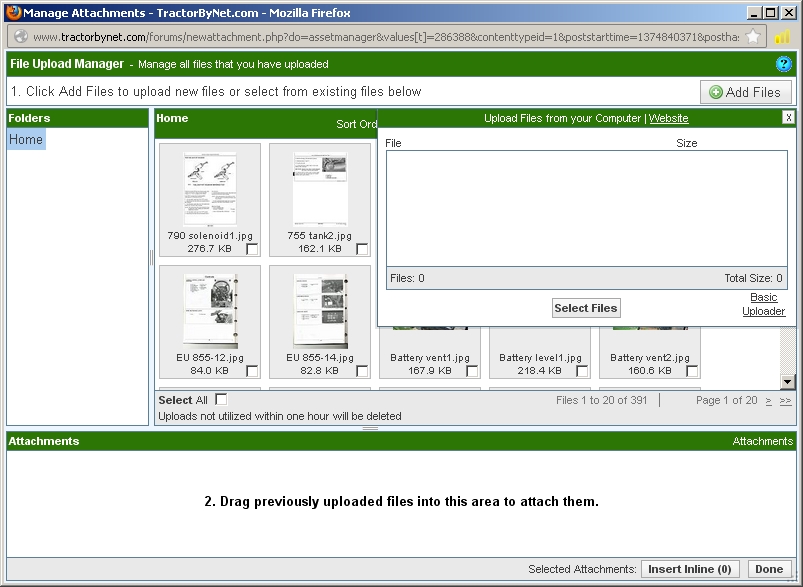Click the Add Files button
803x587 pixels.
[x=745, y=92]
